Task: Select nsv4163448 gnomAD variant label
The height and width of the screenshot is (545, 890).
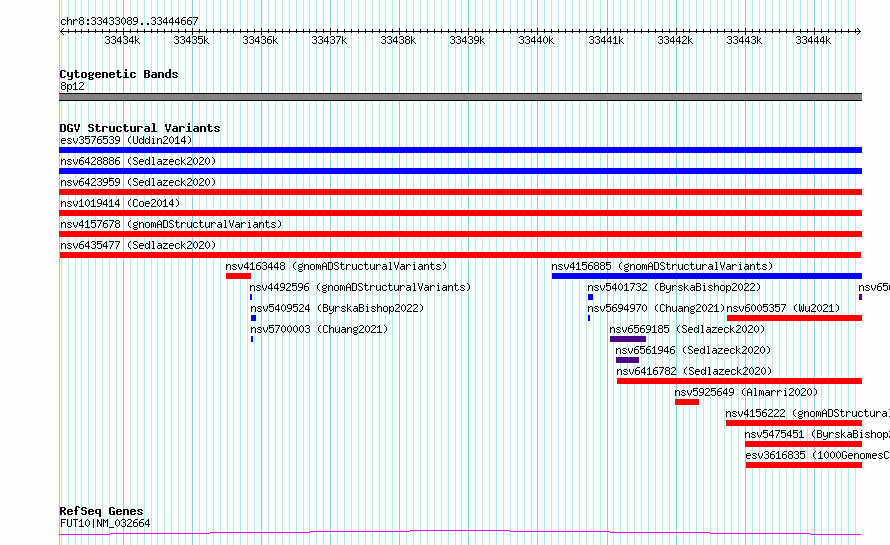Action: [x=336, y=266]
